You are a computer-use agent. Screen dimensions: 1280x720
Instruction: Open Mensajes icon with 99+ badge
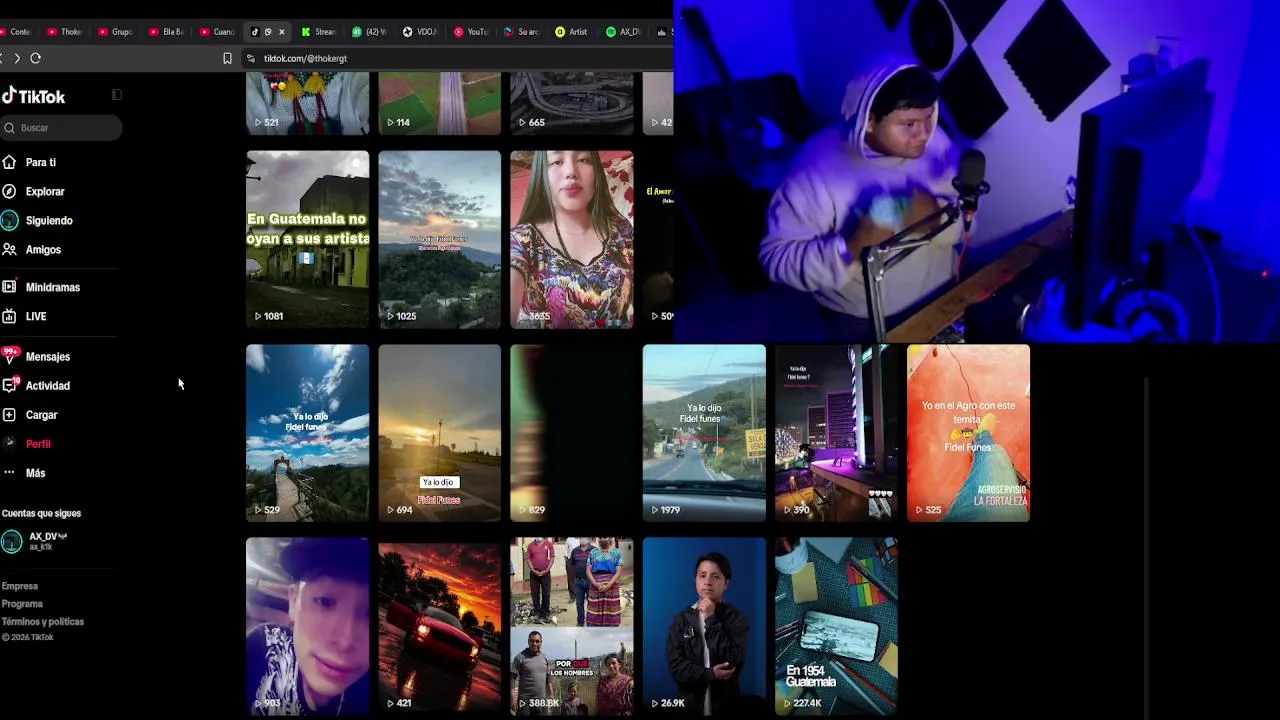coord(10,356)
